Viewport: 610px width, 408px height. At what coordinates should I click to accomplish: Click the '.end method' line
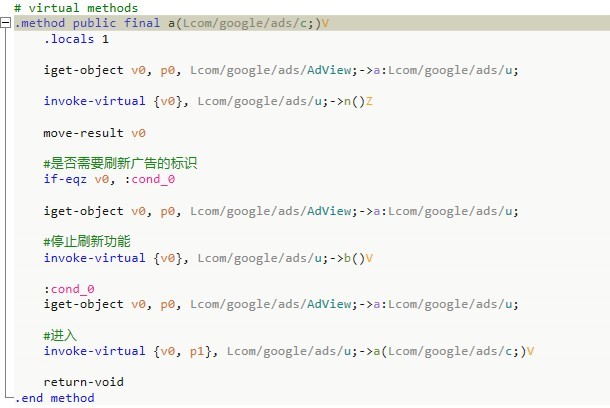coord(54,398)
